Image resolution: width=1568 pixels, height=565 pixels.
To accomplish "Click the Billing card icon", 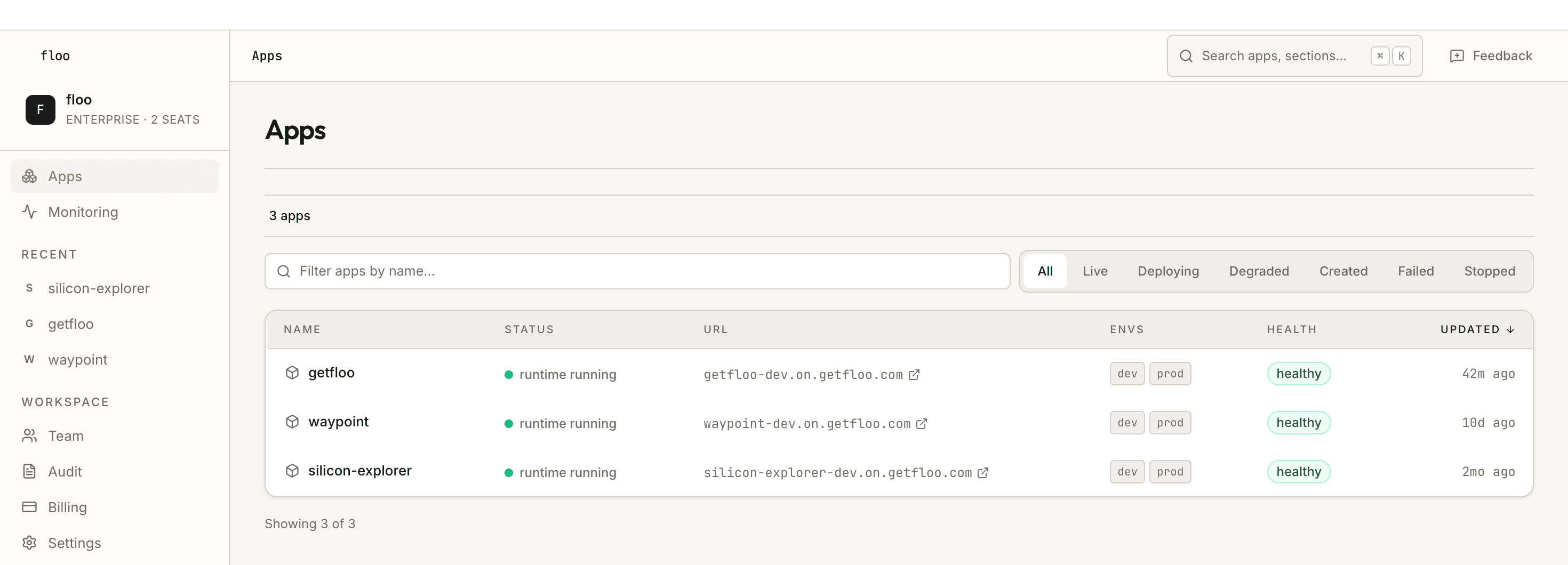I will pyautogui.click(x=29, y=506).
